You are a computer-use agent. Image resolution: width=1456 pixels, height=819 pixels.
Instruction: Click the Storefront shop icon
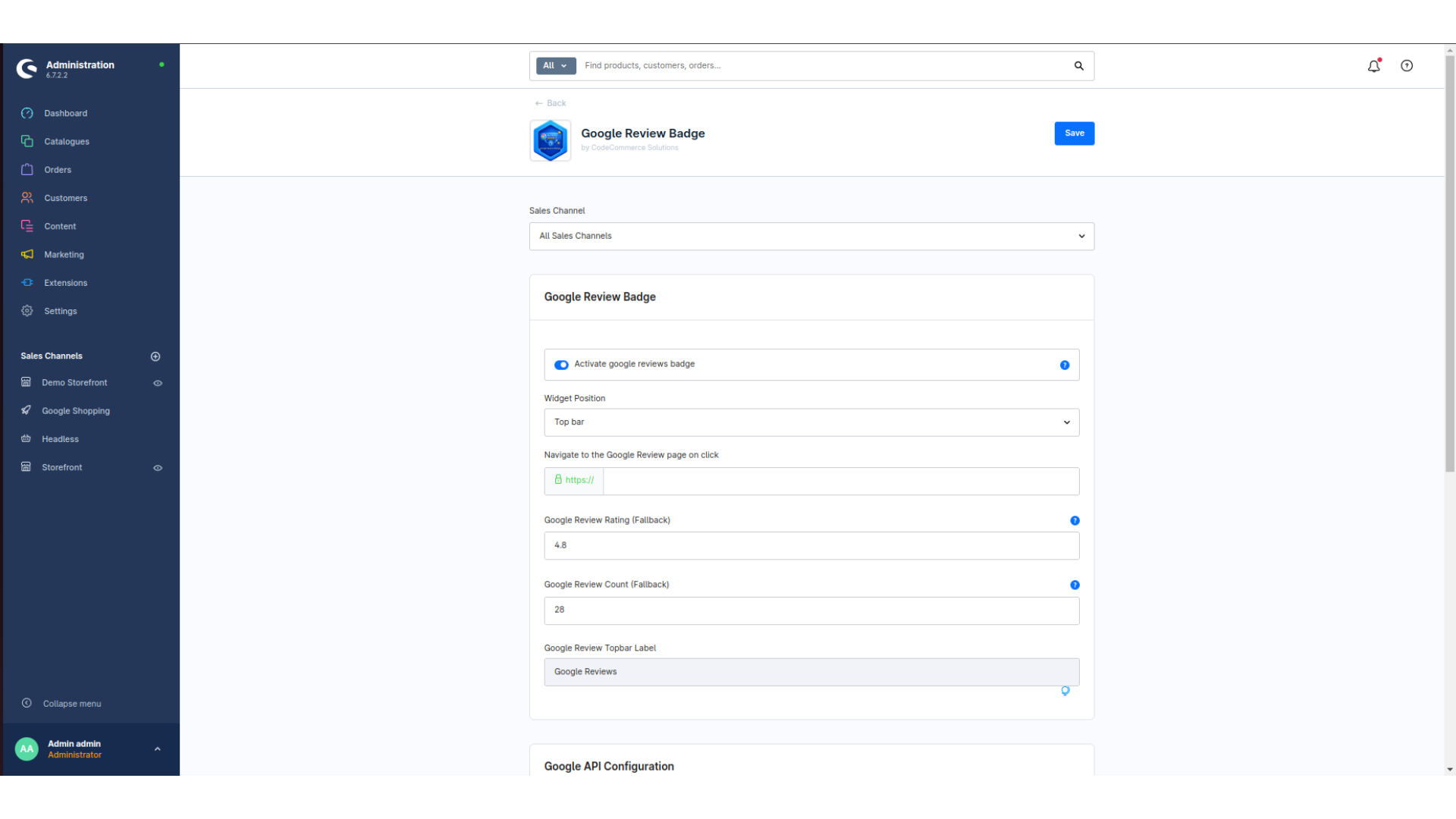(26, 467)
